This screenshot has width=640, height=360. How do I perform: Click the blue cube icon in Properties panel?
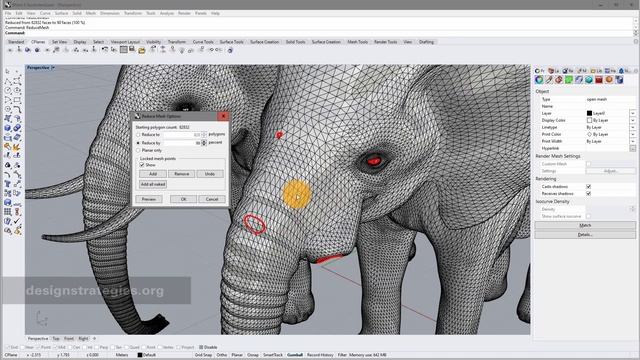pos(619,80)
